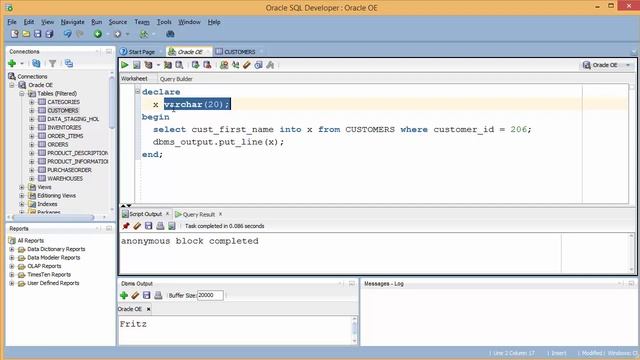Click the Run Script icon in worksheet toolbar
640x360 pixels.
tap(136, 65)
